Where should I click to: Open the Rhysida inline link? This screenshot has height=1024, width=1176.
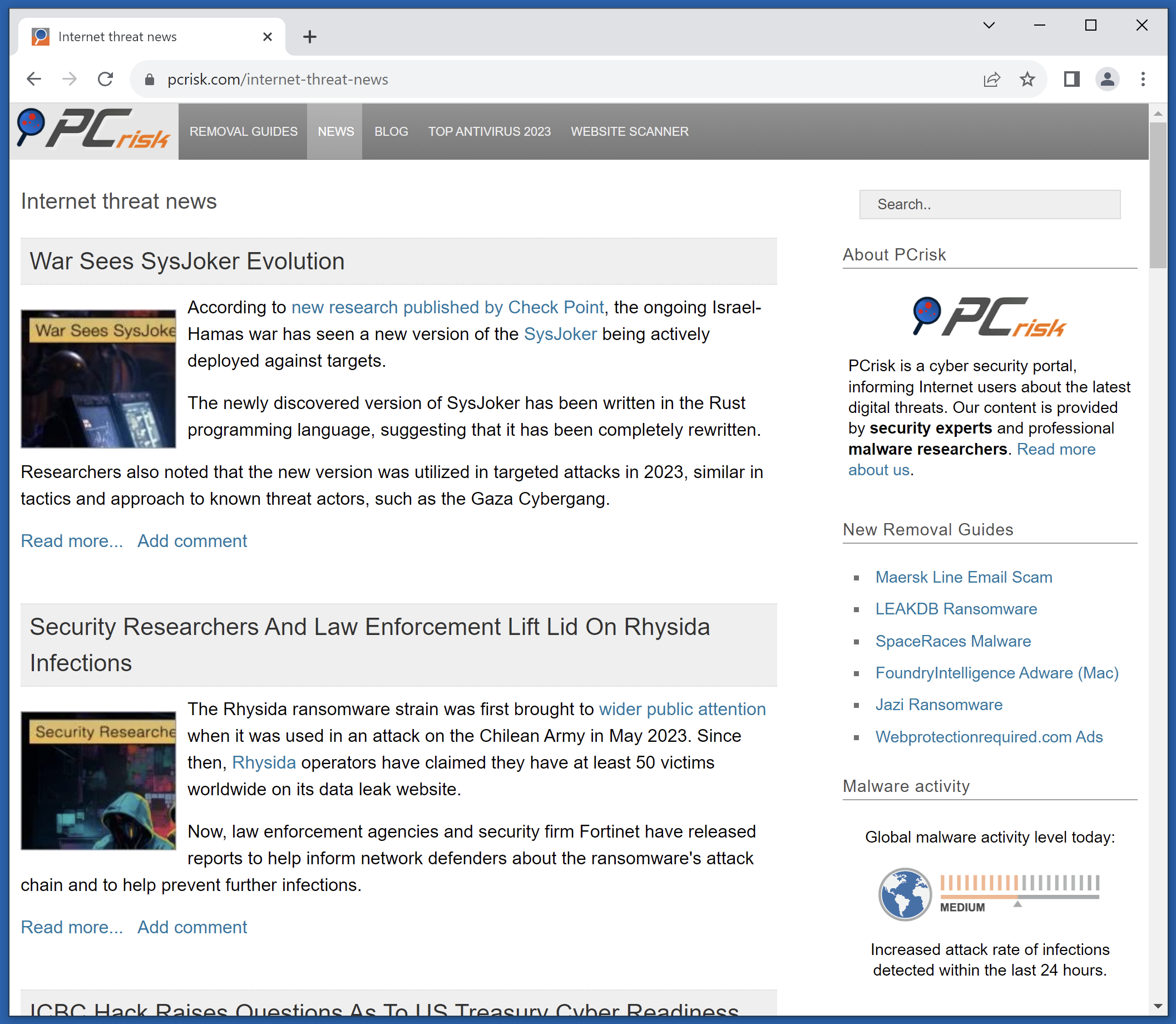click(264, 763)
